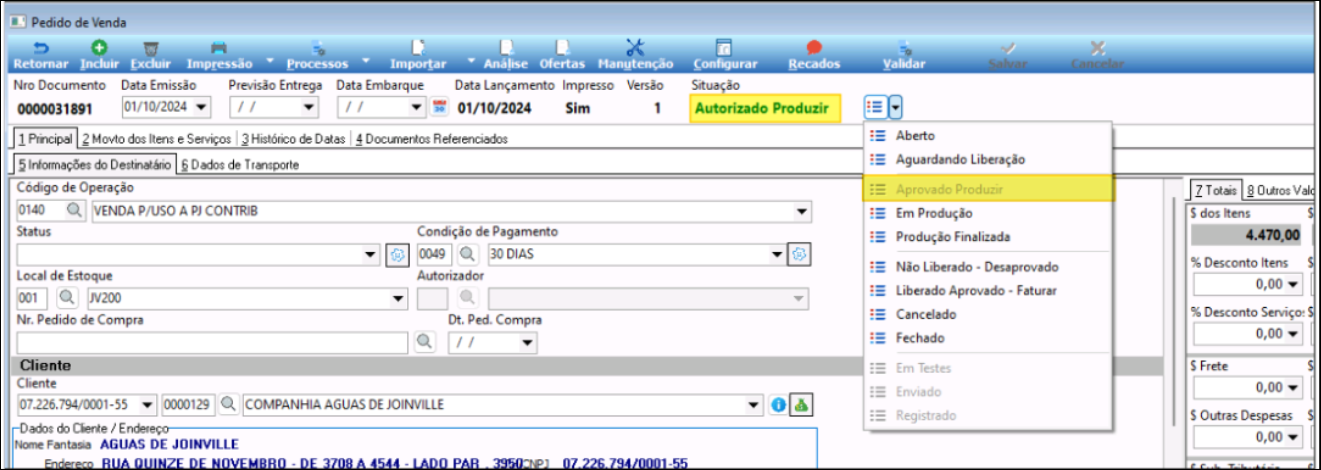Screen dimensions: 1321x470
Task: Open Data Embarque date dropdown
Action: 417,107
